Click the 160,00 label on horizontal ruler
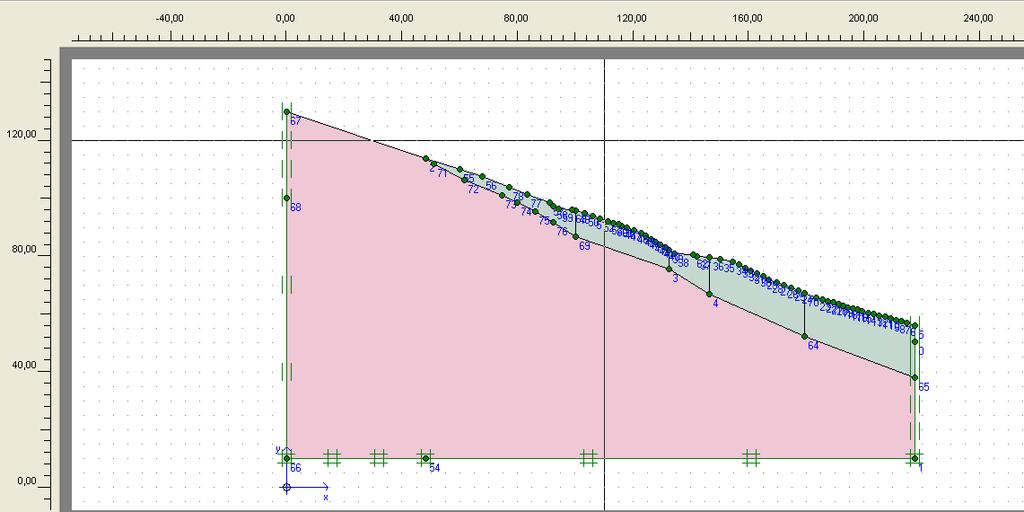 coord(747,18)
